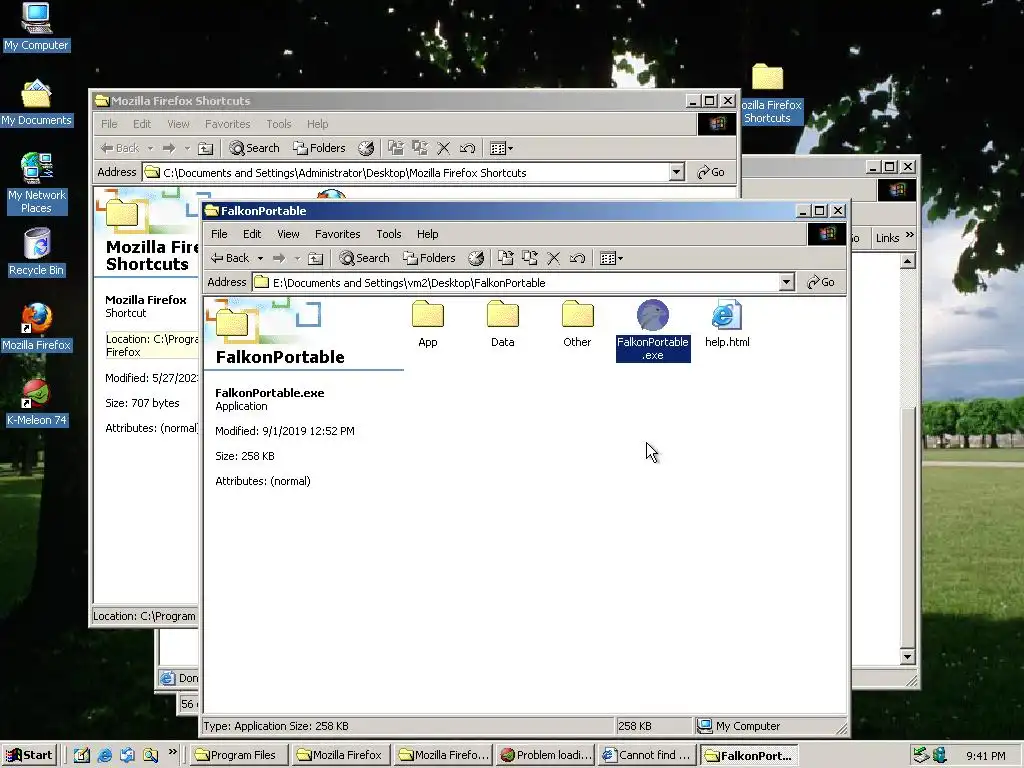Select My Computer desktop icon

[x=36, y=27]
